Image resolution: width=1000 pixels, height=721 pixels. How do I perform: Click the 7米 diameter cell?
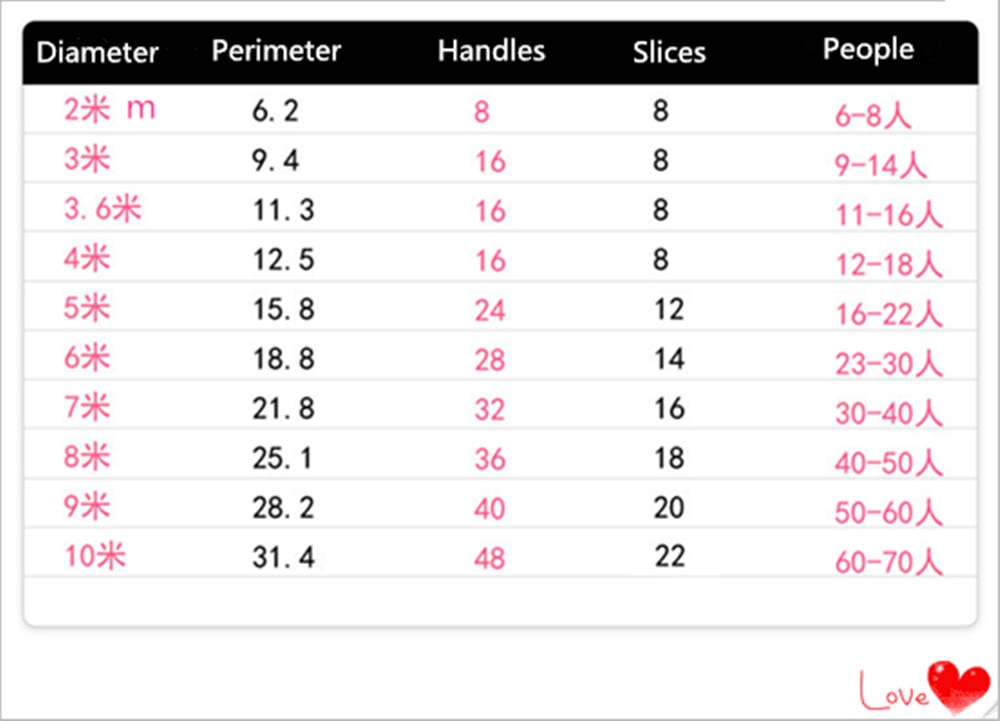coord(87,407)
